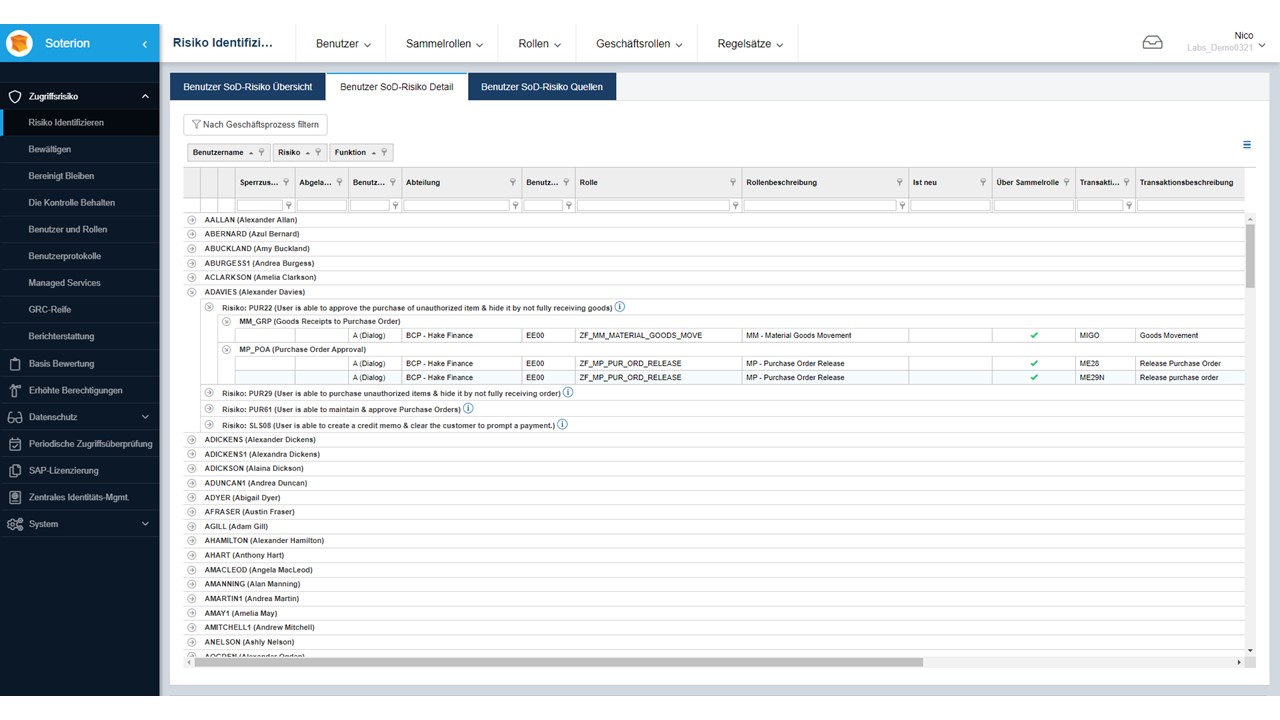Viewport: 1280px width, 720px height.
Task: Click info icon next to Risiko PUR22
Action: [620, 307]
